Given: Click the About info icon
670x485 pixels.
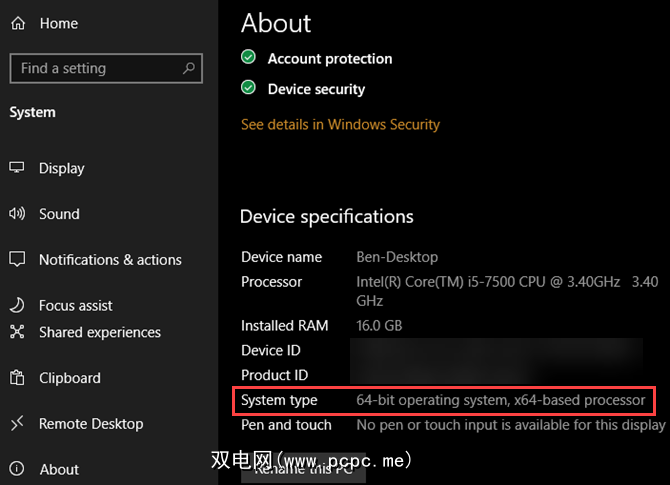Looking at the screenshot, I should (17, 469).
